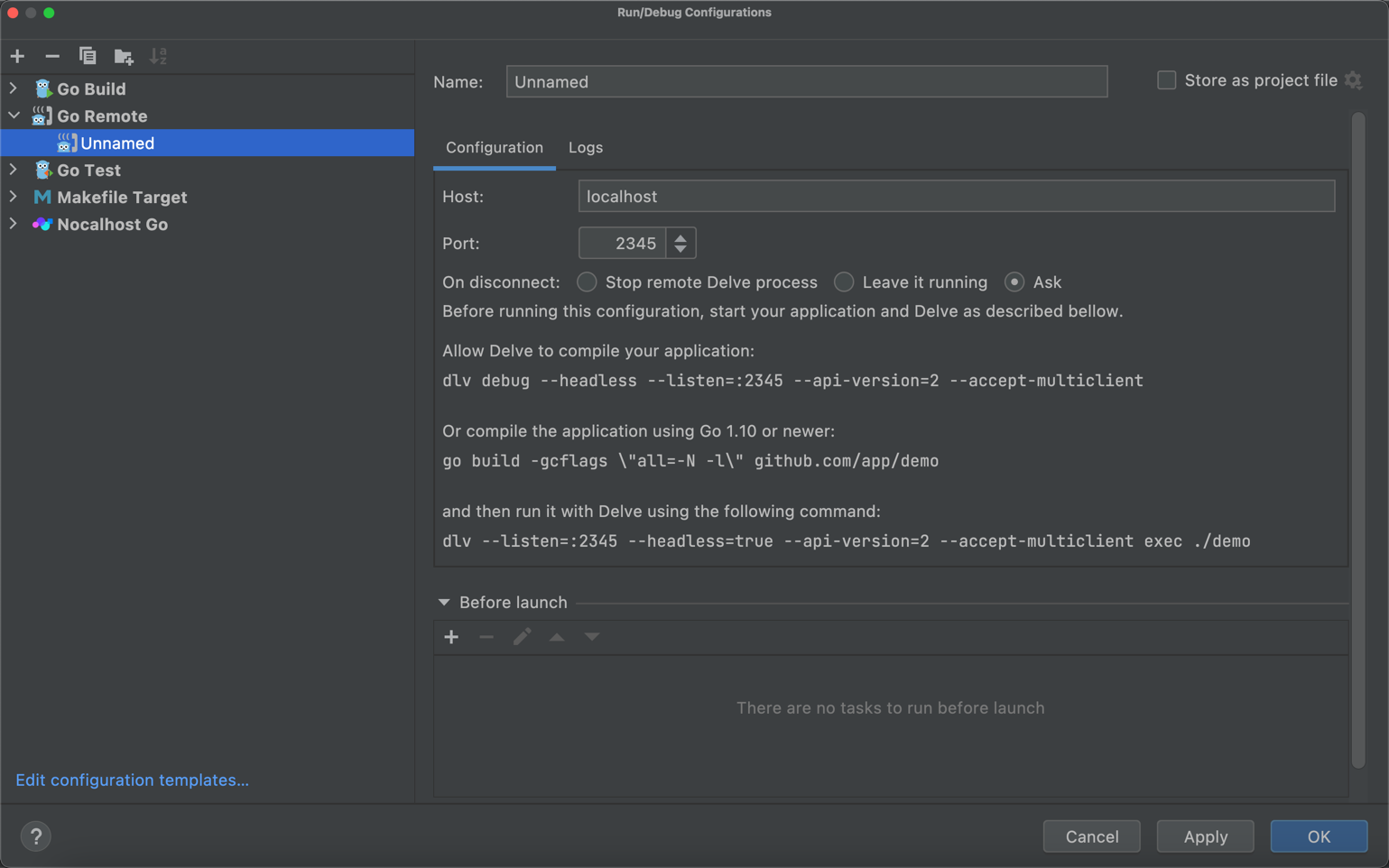
Task: Increase the Port value with up stepper
Action: click(681, 237)
